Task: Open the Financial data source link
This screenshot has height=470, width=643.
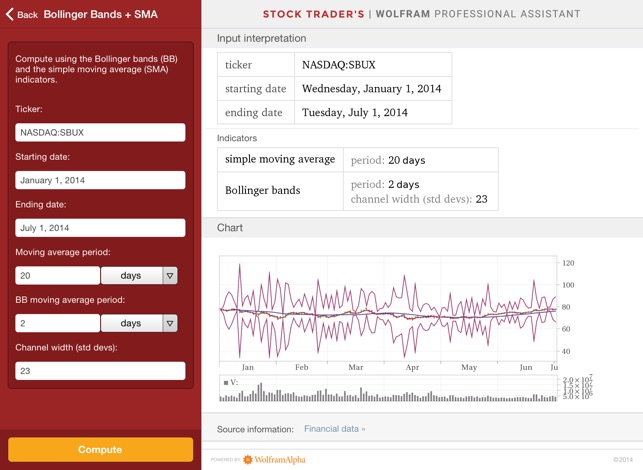Action: point(335,429)
